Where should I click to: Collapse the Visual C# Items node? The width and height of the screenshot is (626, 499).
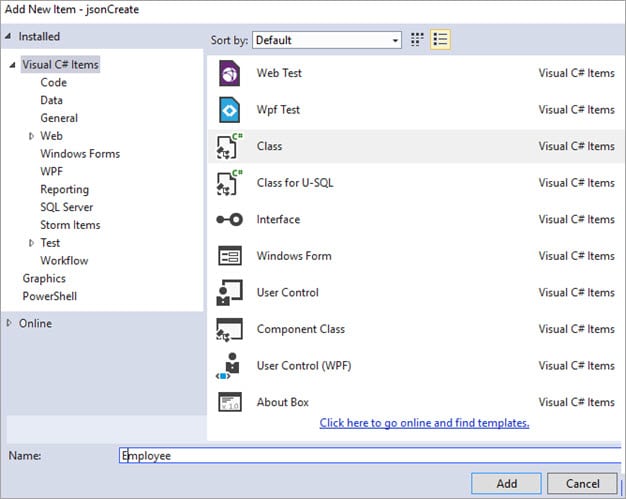[x=13, y=65]
